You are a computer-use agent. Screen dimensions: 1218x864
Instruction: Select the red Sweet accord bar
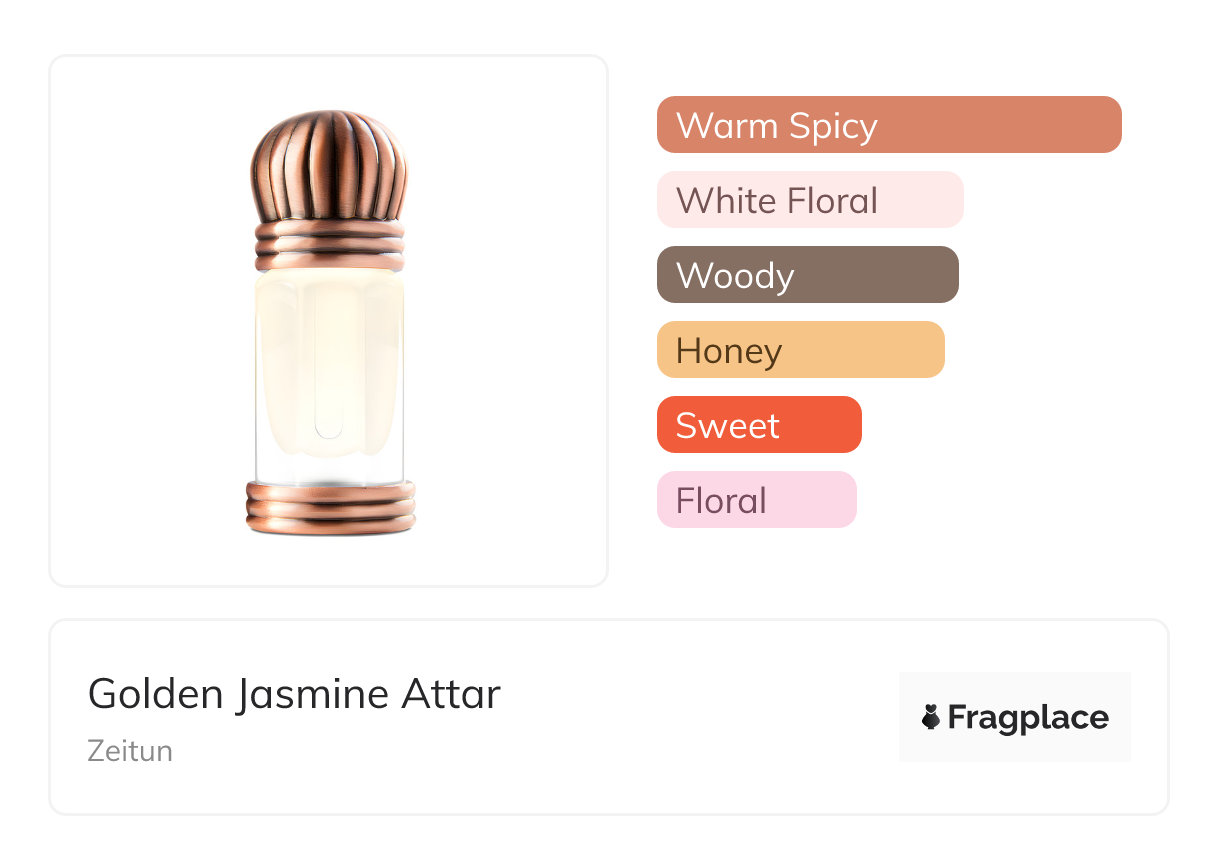(758, 425)
